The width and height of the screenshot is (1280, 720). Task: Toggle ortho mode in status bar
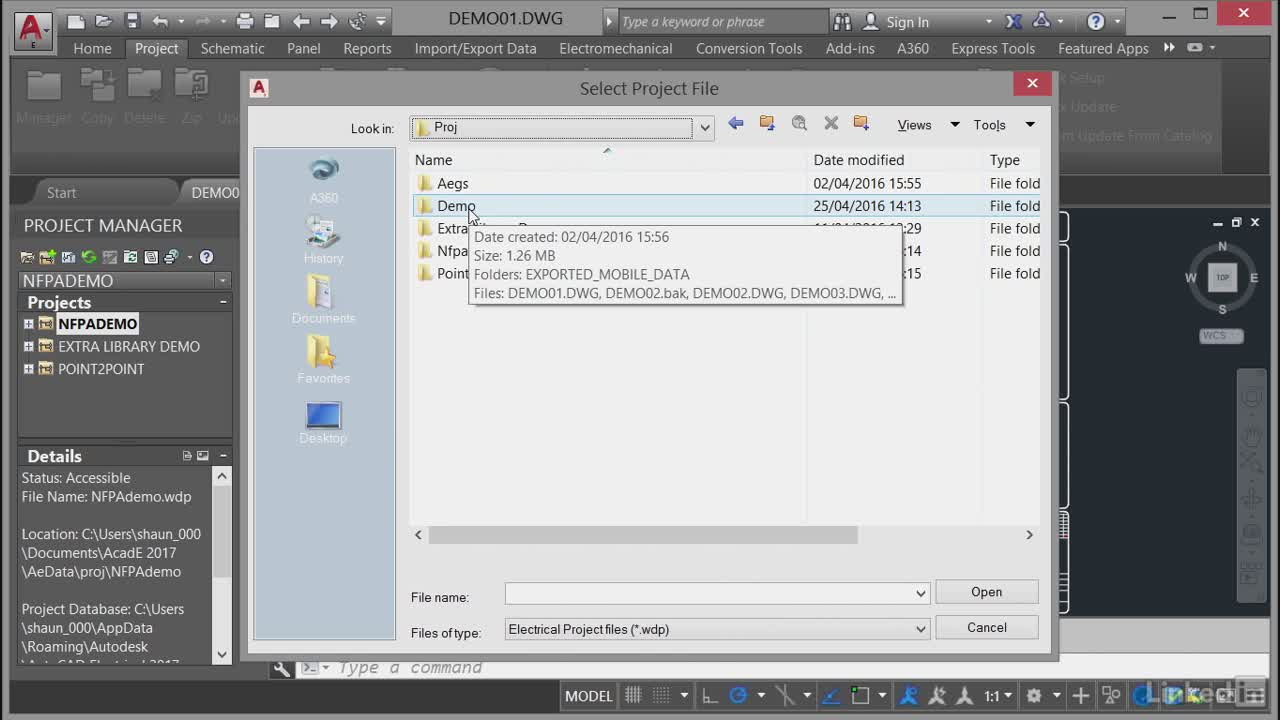[x=709, y=696]
